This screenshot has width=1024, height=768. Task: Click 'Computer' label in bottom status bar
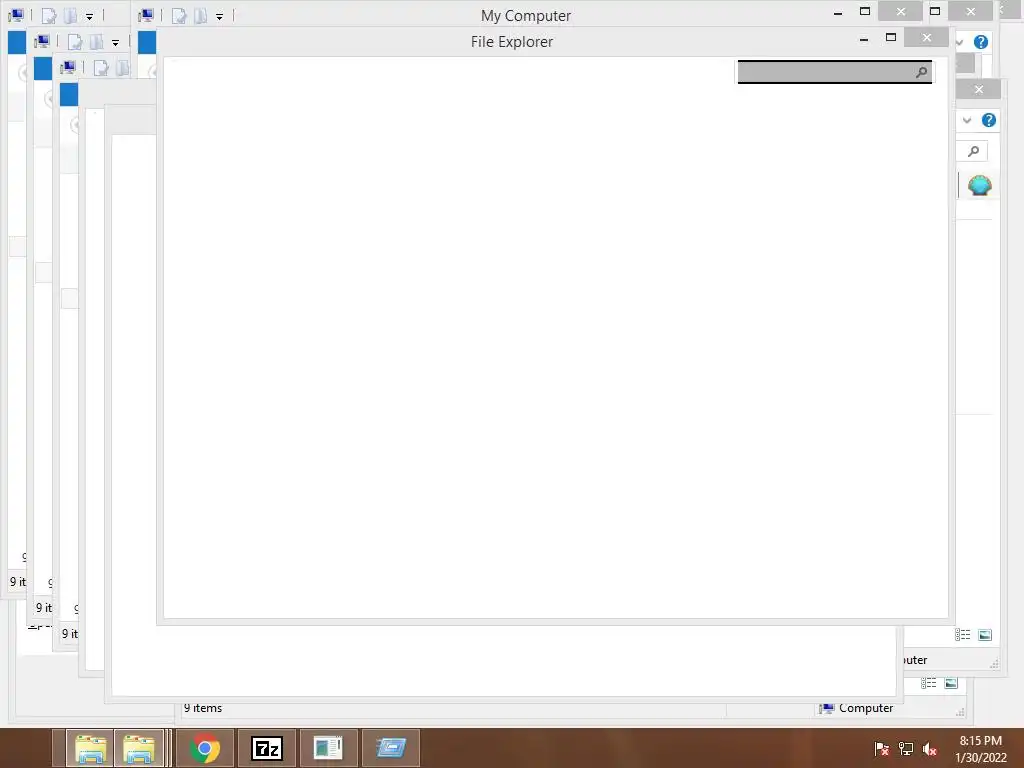pos(866,708)
